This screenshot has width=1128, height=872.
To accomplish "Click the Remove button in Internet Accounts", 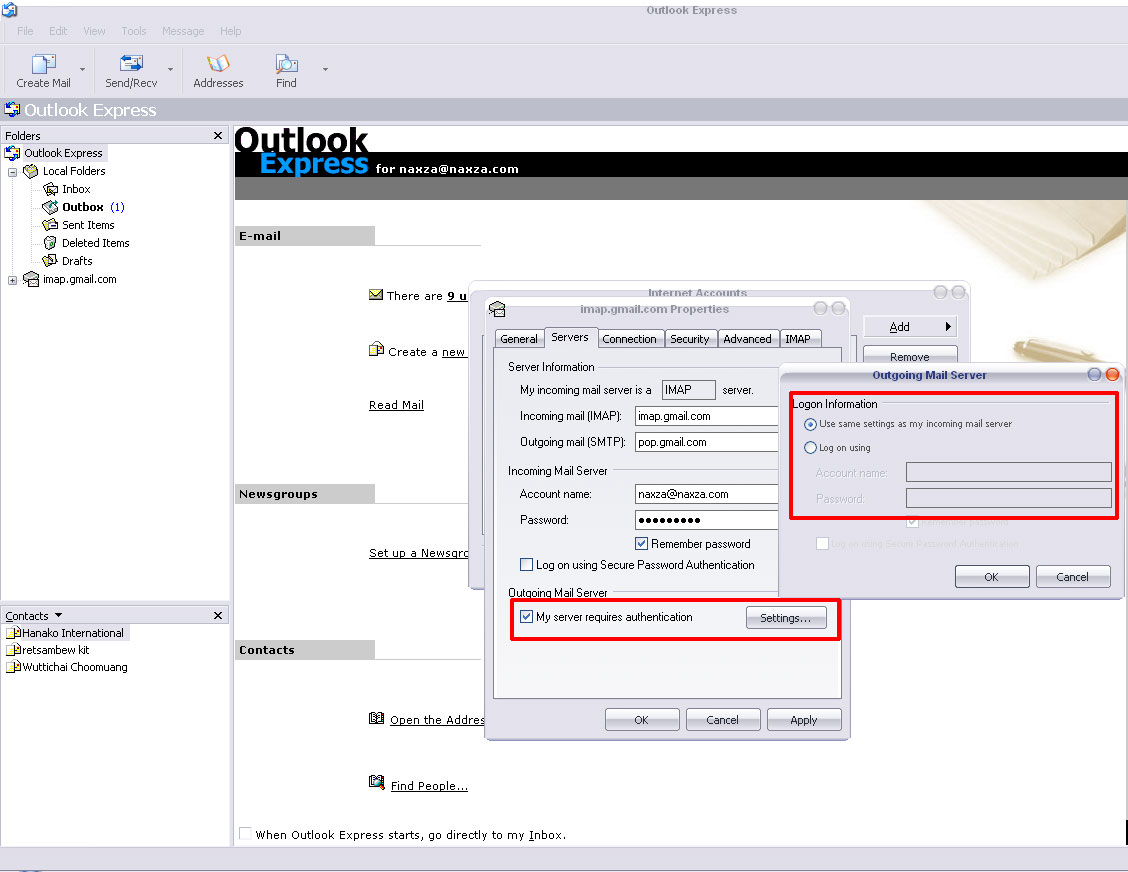I will pyautogui.click(x=910, y=355).
